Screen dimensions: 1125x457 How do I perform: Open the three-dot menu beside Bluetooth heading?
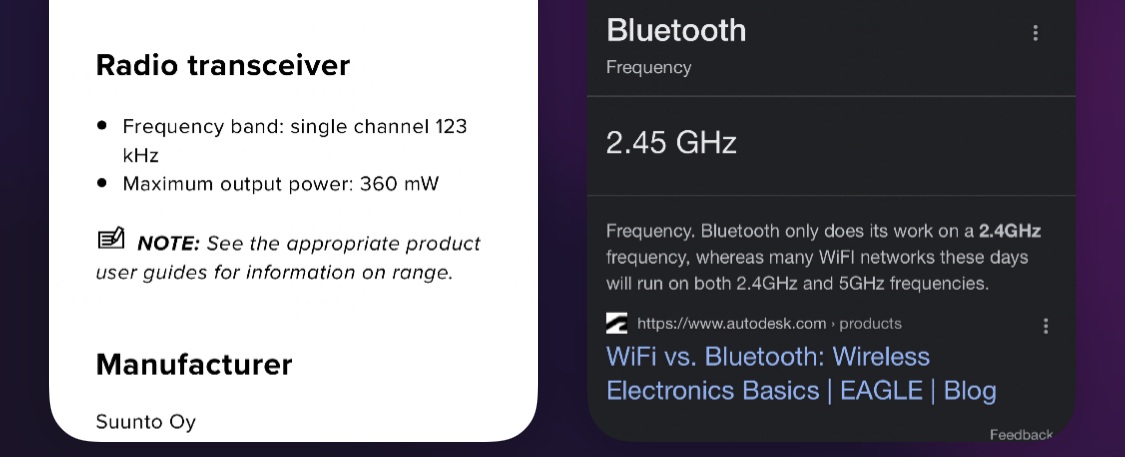[x=1035, y=33]
